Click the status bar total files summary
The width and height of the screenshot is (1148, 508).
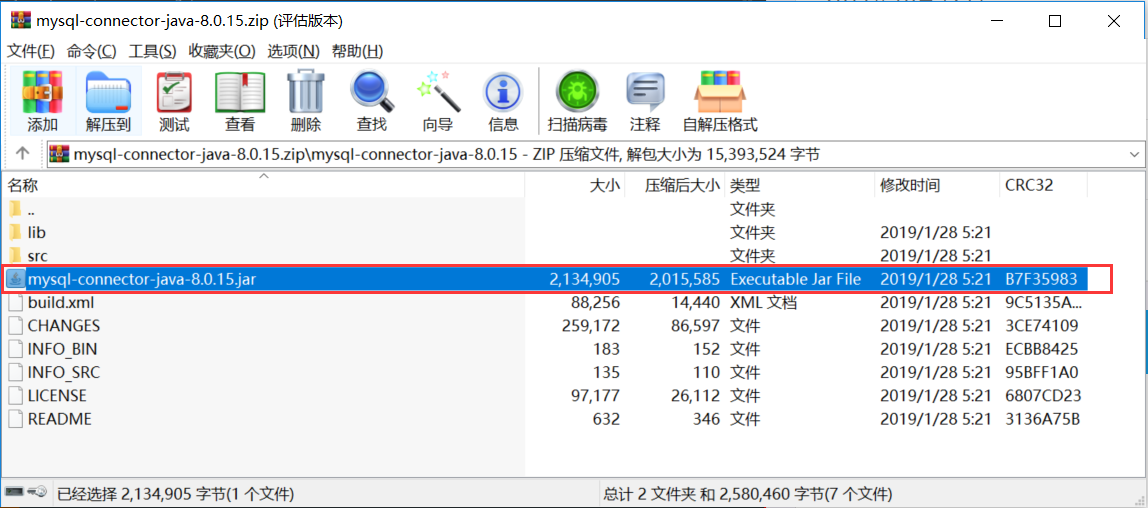coord(749,492)
